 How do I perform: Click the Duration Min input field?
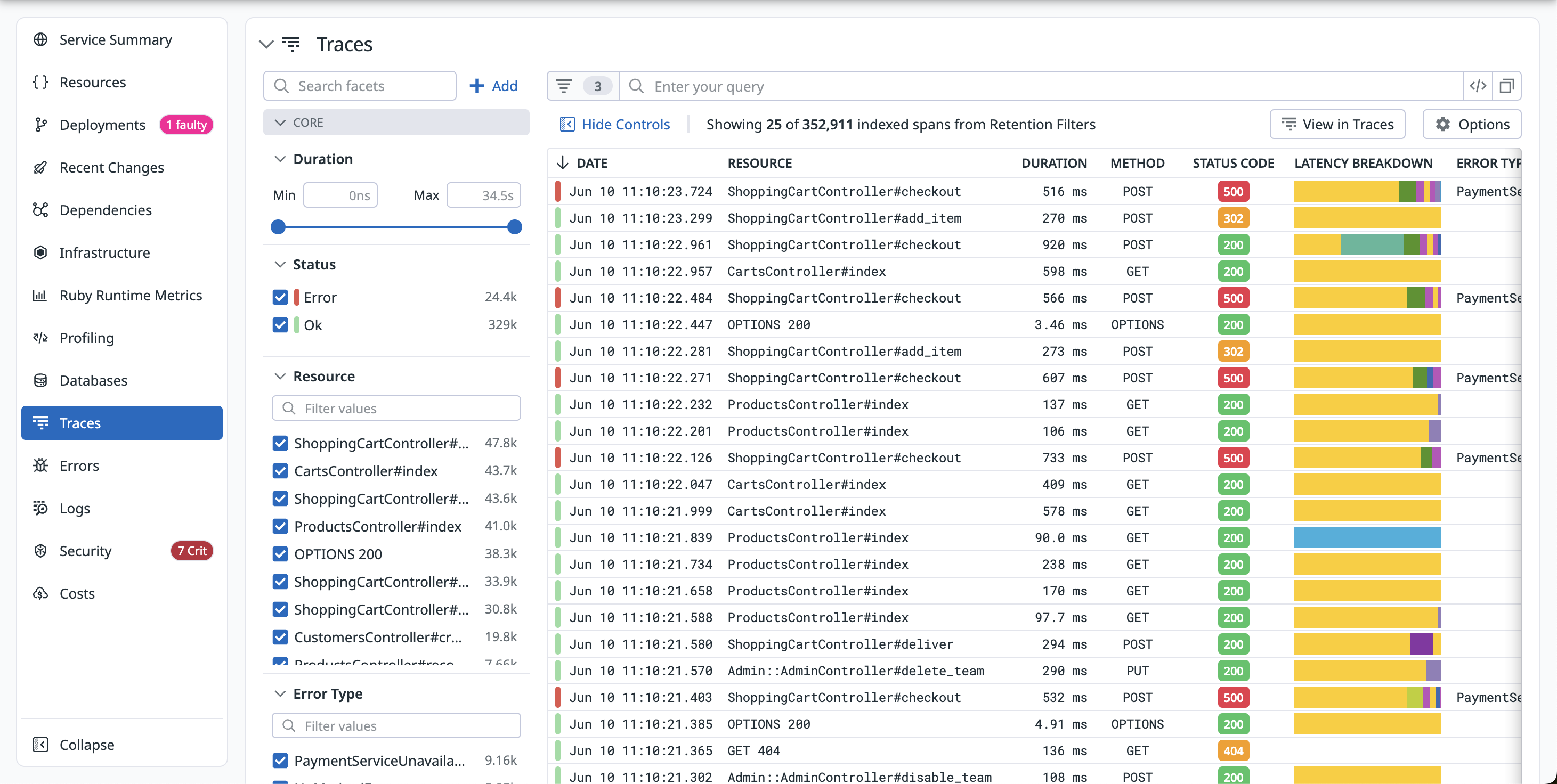click(340, 195)
